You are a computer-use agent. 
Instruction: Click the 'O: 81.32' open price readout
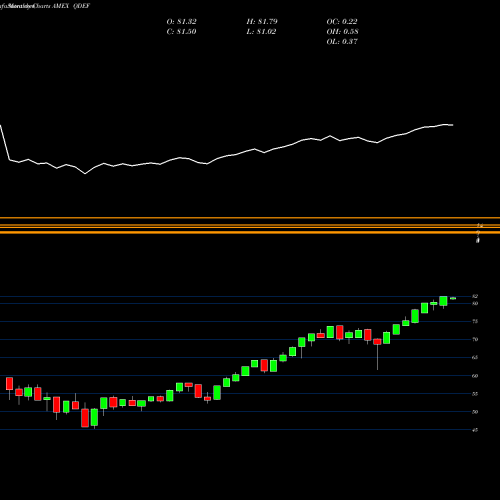181,22
